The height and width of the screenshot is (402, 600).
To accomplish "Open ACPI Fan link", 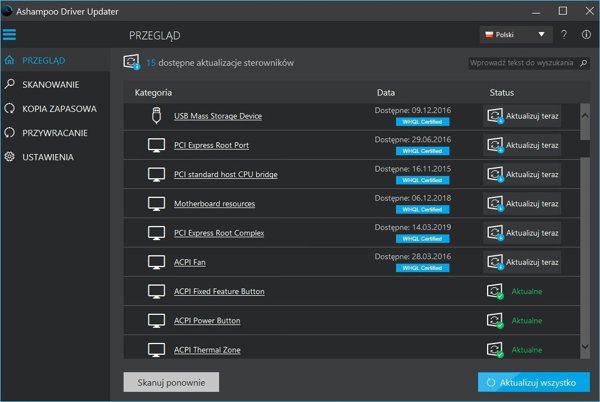I will click(x=190, y=262).
